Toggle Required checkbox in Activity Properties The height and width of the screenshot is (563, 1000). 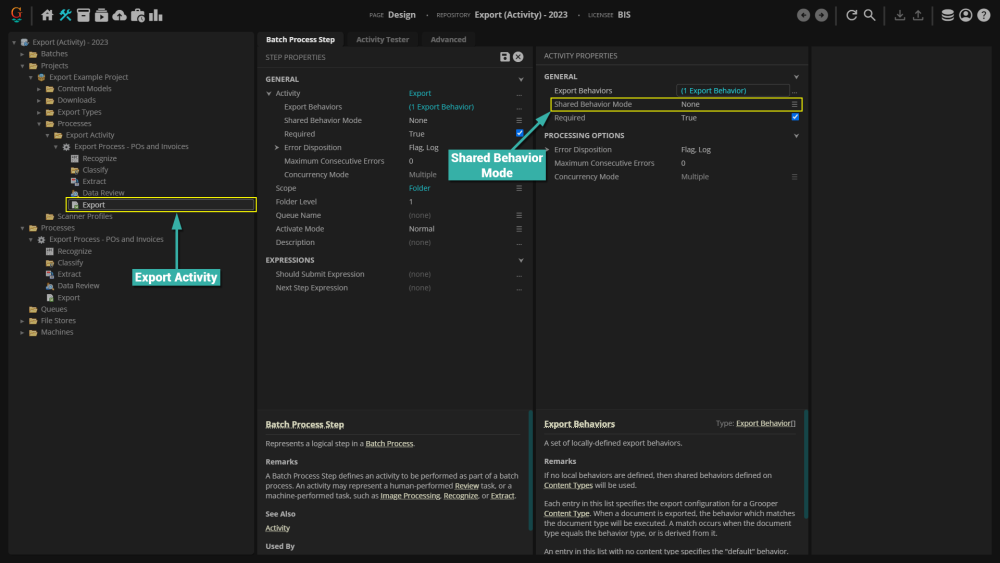pos(795,117)
